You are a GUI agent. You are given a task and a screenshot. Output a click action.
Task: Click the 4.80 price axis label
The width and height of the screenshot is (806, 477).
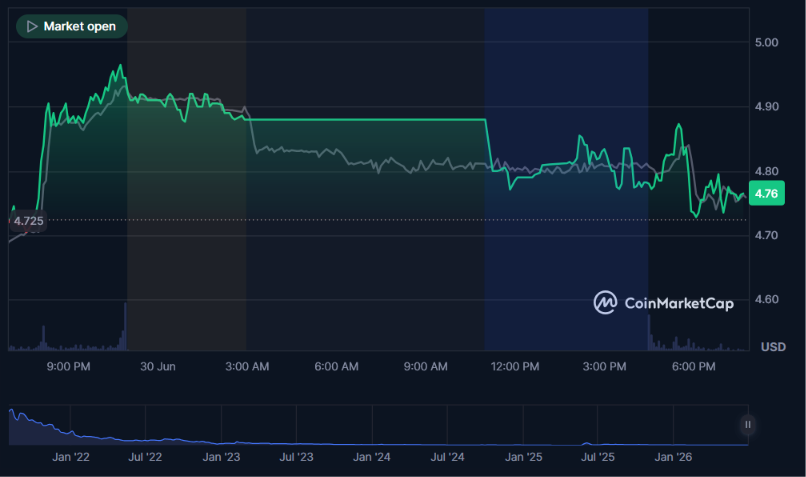click(766, 171)
